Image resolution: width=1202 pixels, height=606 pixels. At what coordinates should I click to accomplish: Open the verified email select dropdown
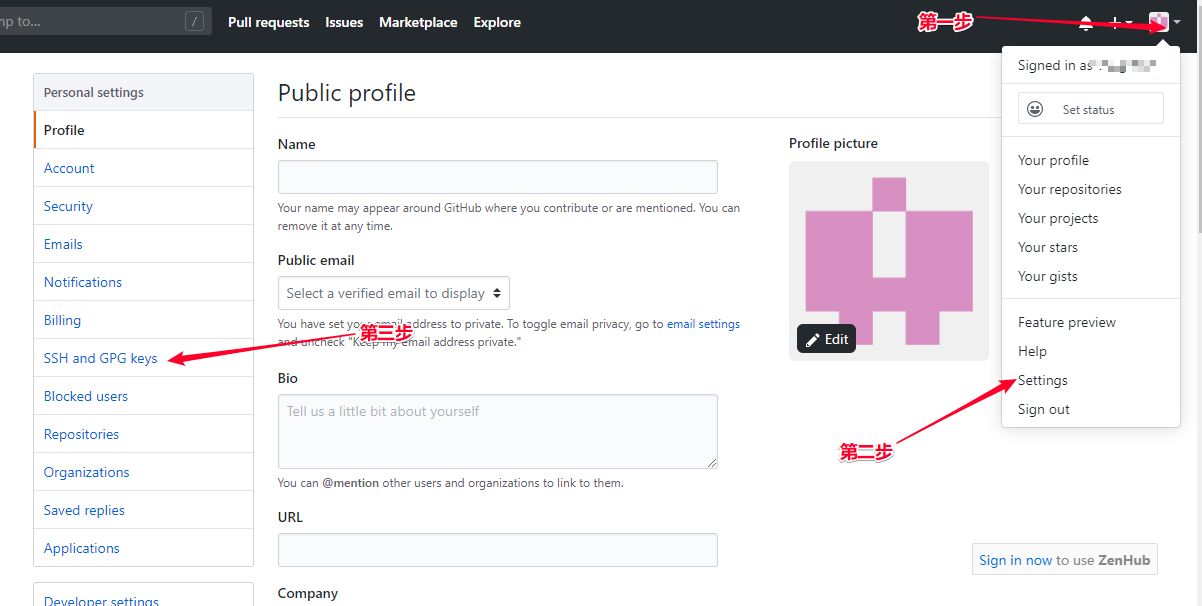[394, 293]
